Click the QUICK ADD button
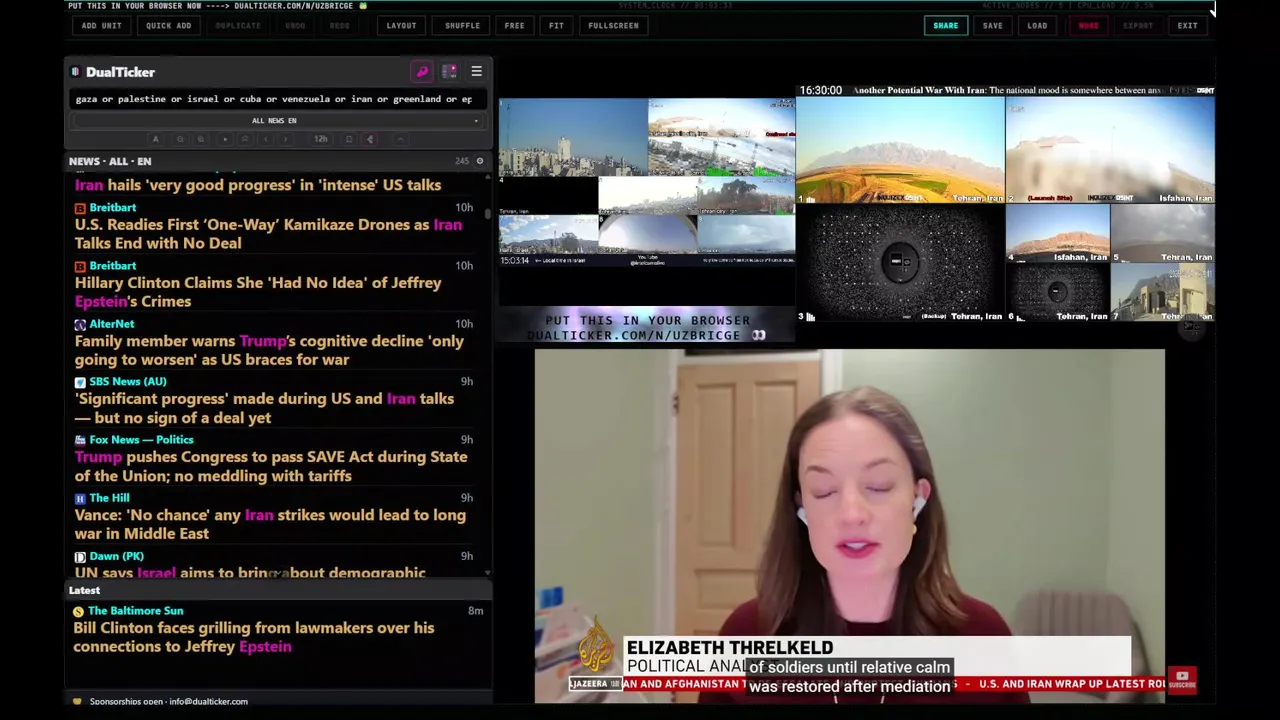This screenshot has height=720, width=1280. pos(168,25)
